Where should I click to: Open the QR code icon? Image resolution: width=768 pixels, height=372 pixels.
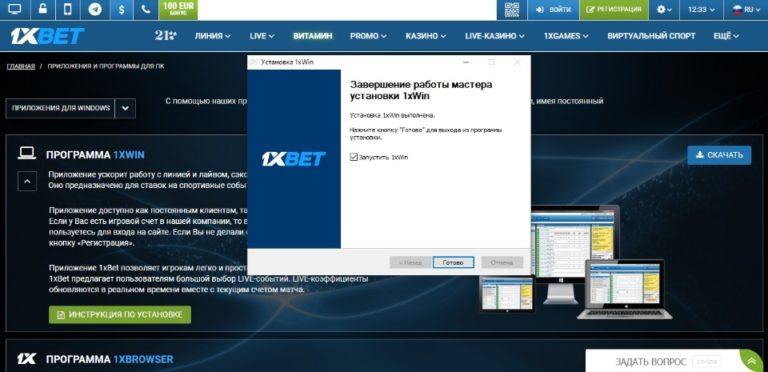pyautogui.click(x=512, y=9)
